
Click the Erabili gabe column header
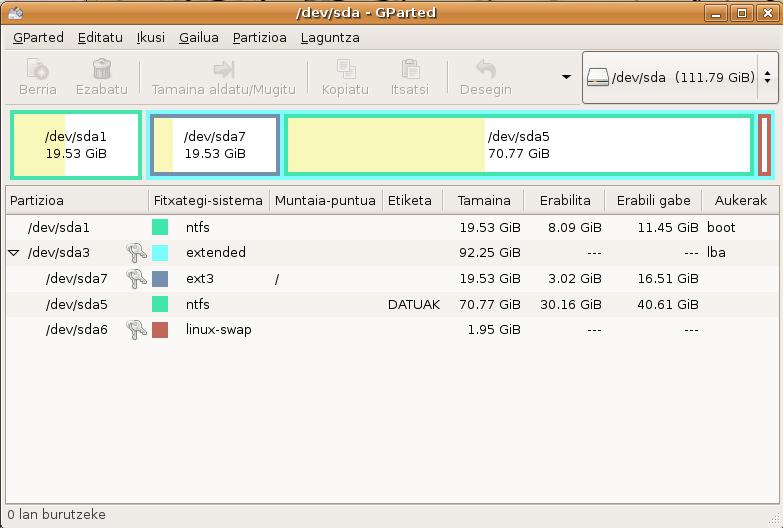[x=653, y=200]
